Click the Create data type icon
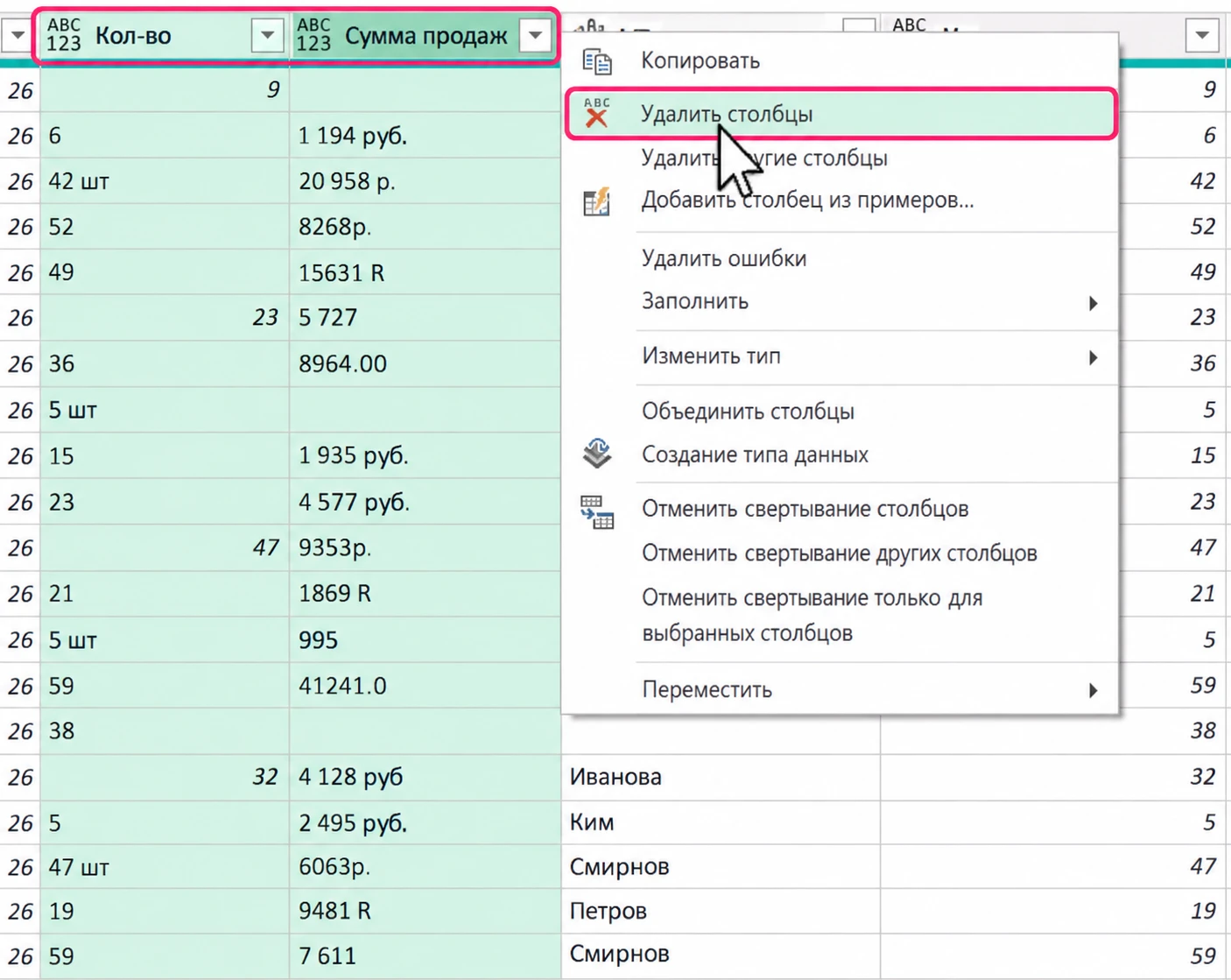 coord(597,454)
